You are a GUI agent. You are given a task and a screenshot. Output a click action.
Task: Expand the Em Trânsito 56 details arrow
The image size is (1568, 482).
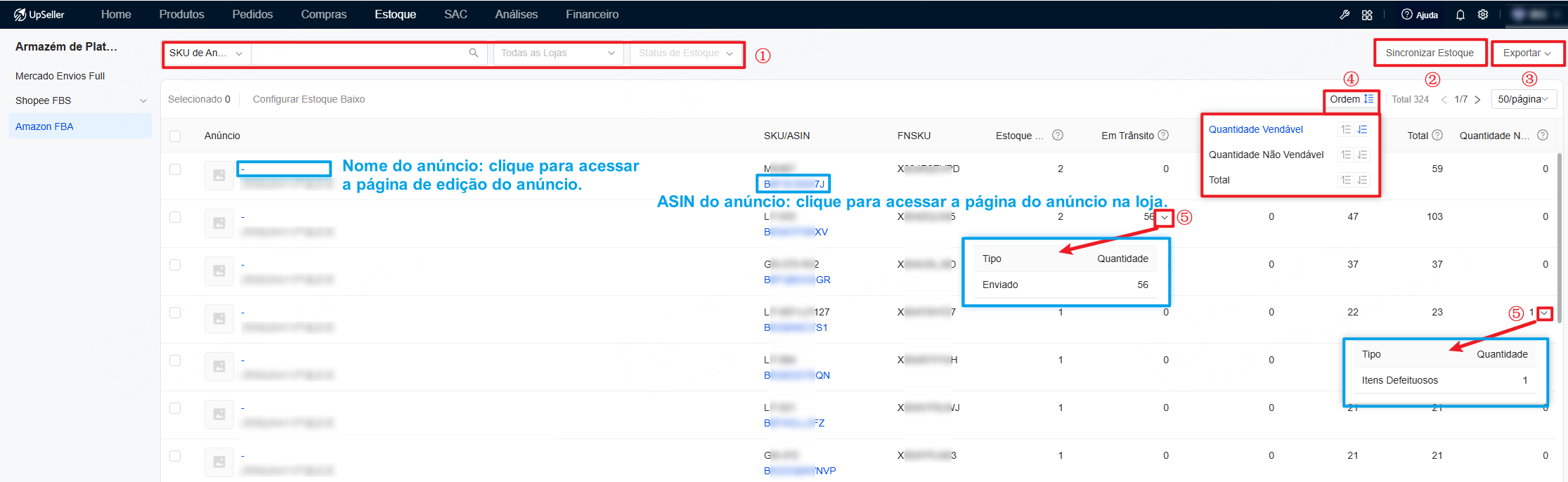[x=1165, y=217]
